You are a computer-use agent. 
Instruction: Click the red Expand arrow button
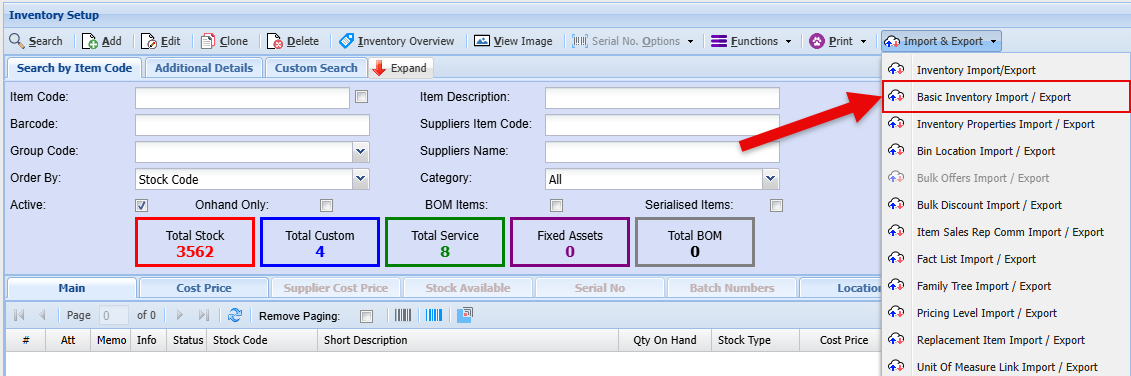(401, 69)
